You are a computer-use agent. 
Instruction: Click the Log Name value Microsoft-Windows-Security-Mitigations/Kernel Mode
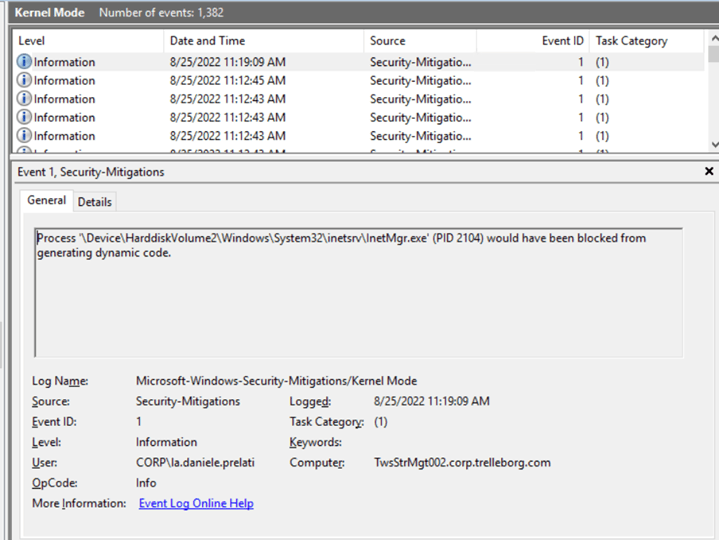coord(276,381)
